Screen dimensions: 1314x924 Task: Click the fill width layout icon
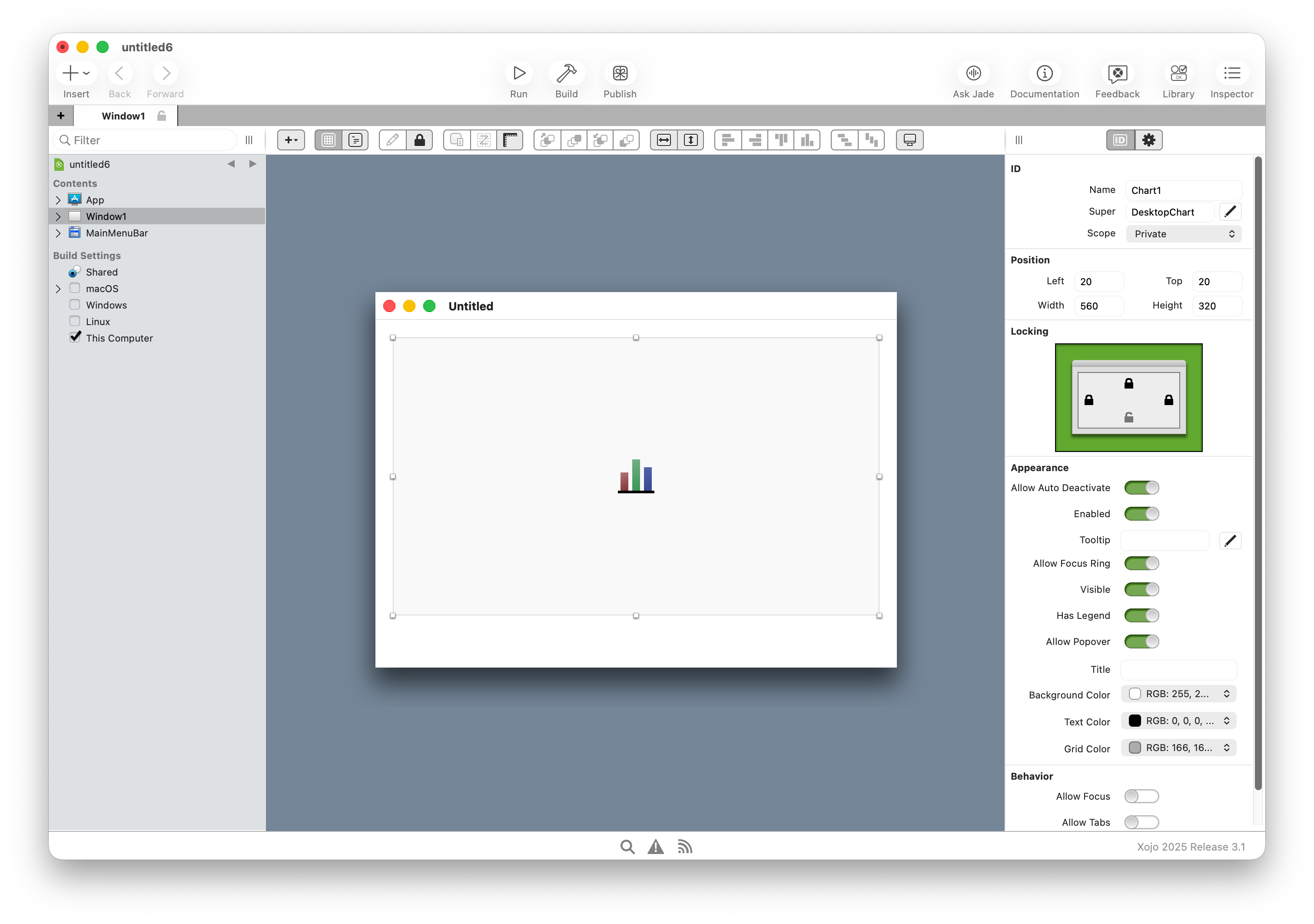(664, 140)
